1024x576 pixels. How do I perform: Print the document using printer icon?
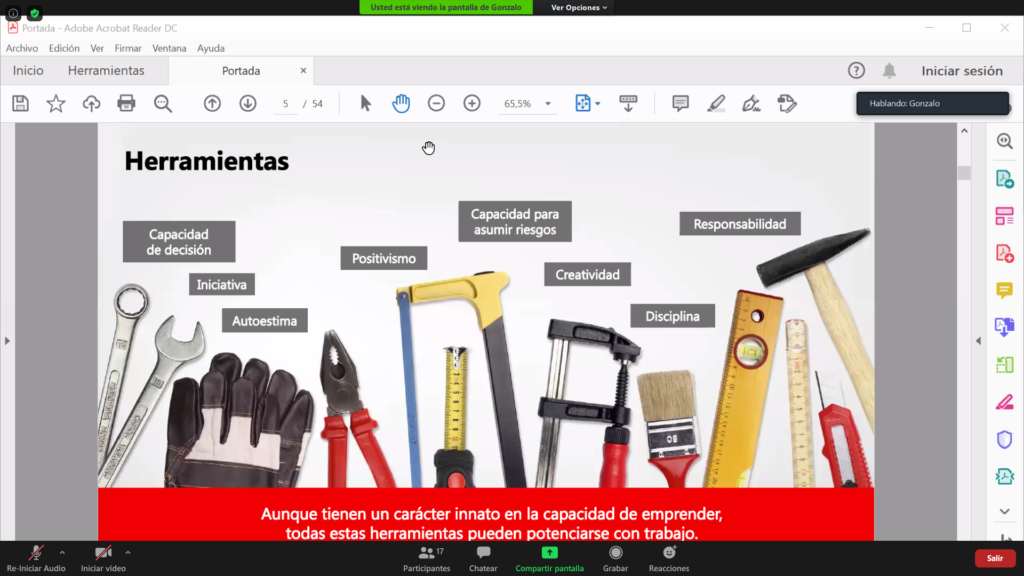(126, 103)
